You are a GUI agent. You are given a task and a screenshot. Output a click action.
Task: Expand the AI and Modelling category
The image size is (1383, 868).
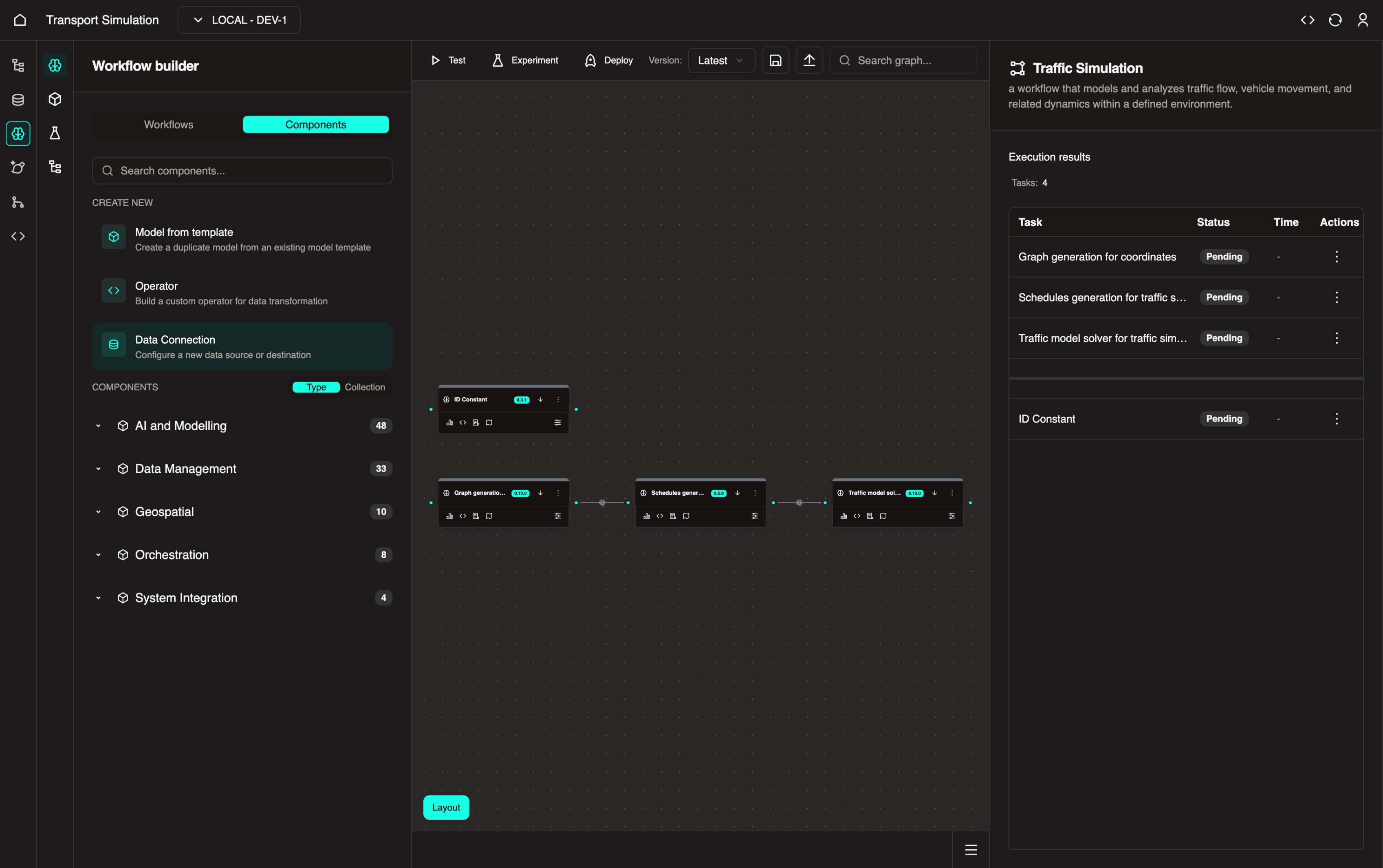(x=242, y=425)
